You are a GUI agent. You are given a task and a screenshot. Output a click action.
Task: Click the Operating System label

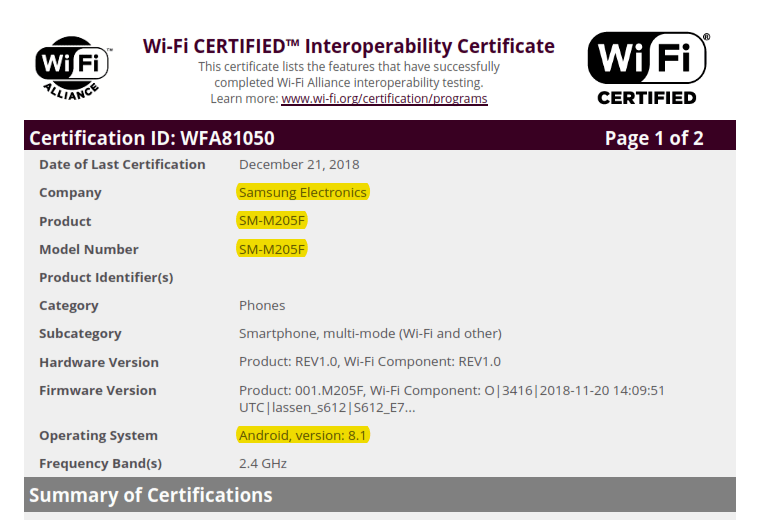click(x=98, y=435)
